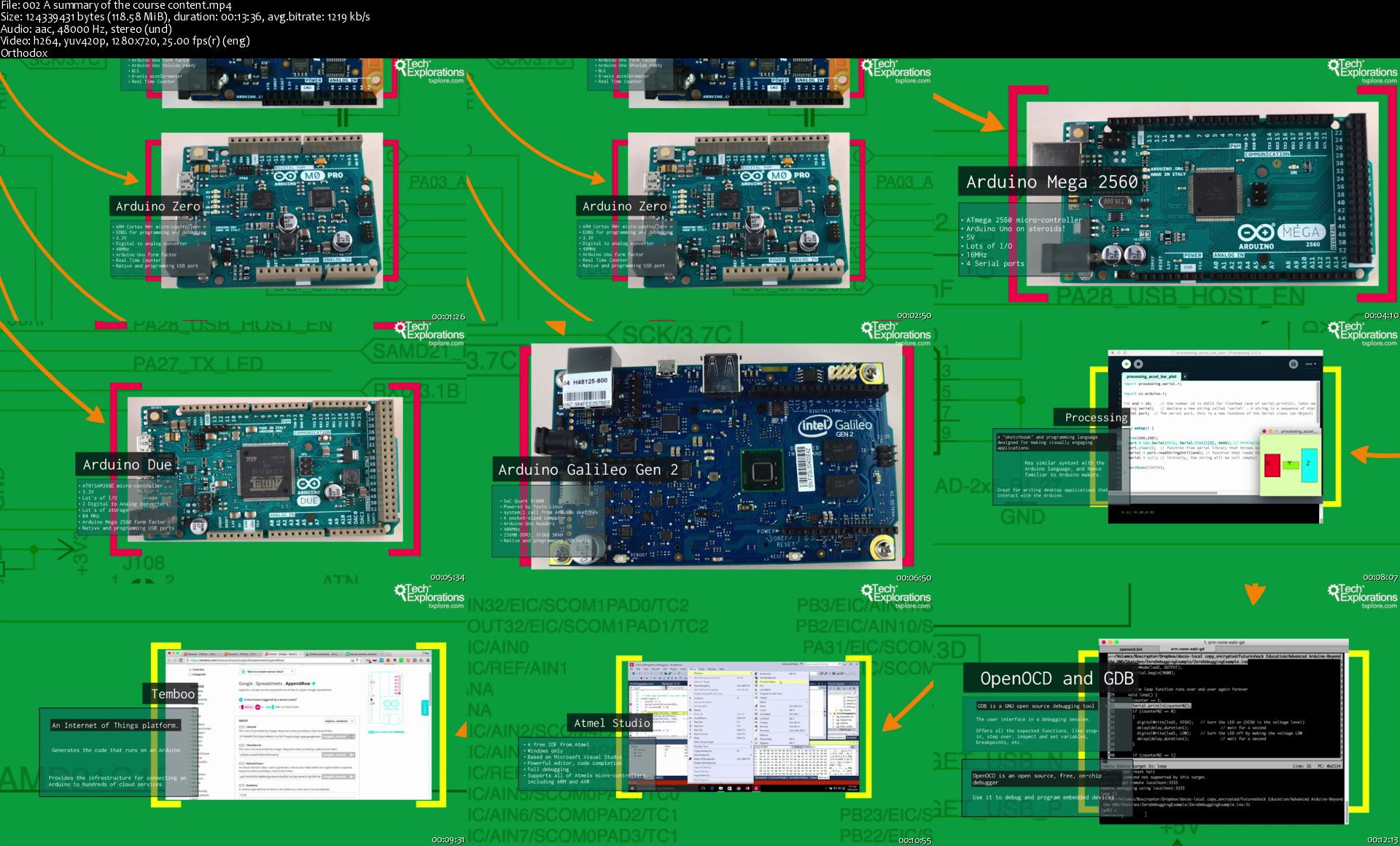Click the 'Temboo' title label
The height and width of the screenshot is (846, 1400).
(173, 694)
